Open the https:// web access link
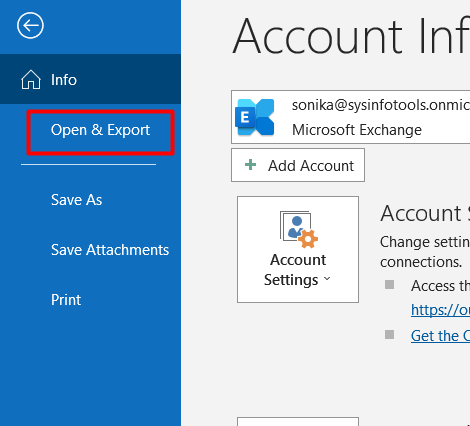 tap(440, 310)
